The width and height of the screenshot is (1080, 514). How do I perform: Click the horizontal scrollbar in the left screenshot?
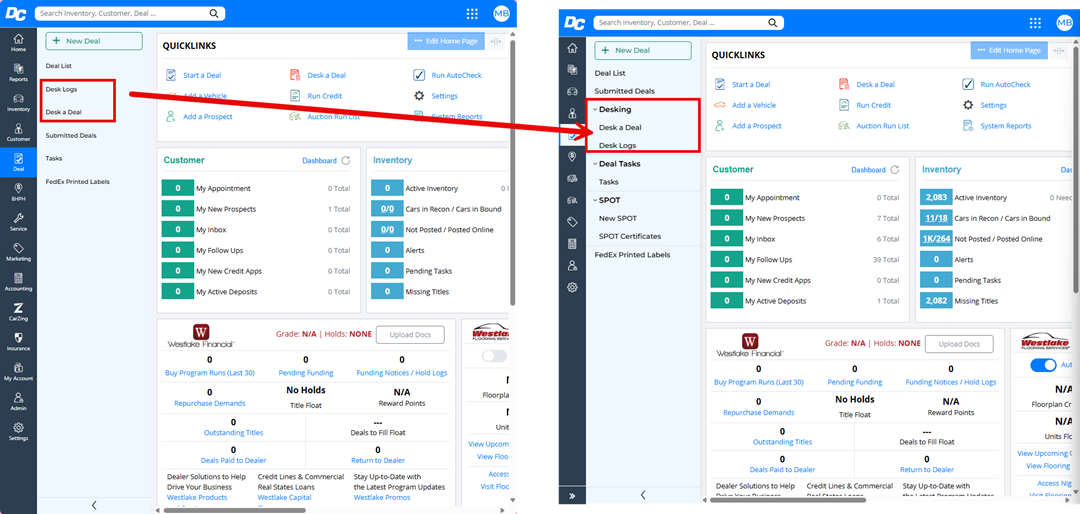(234, 511)
